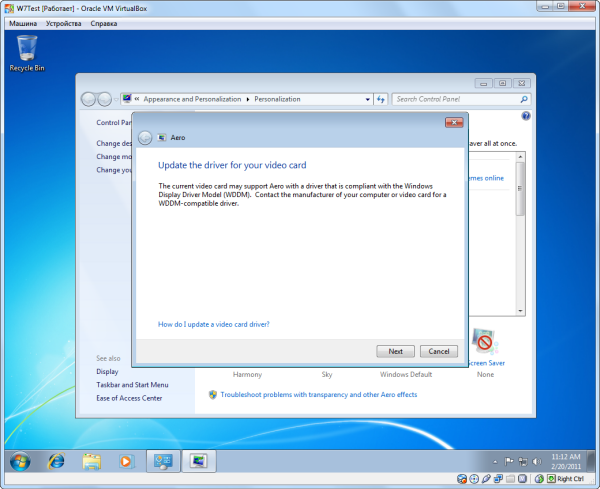This screenshot has height=489, width=600.
Task: Open Windows Explorer from taskbar
Action: [x=91, y=461]
